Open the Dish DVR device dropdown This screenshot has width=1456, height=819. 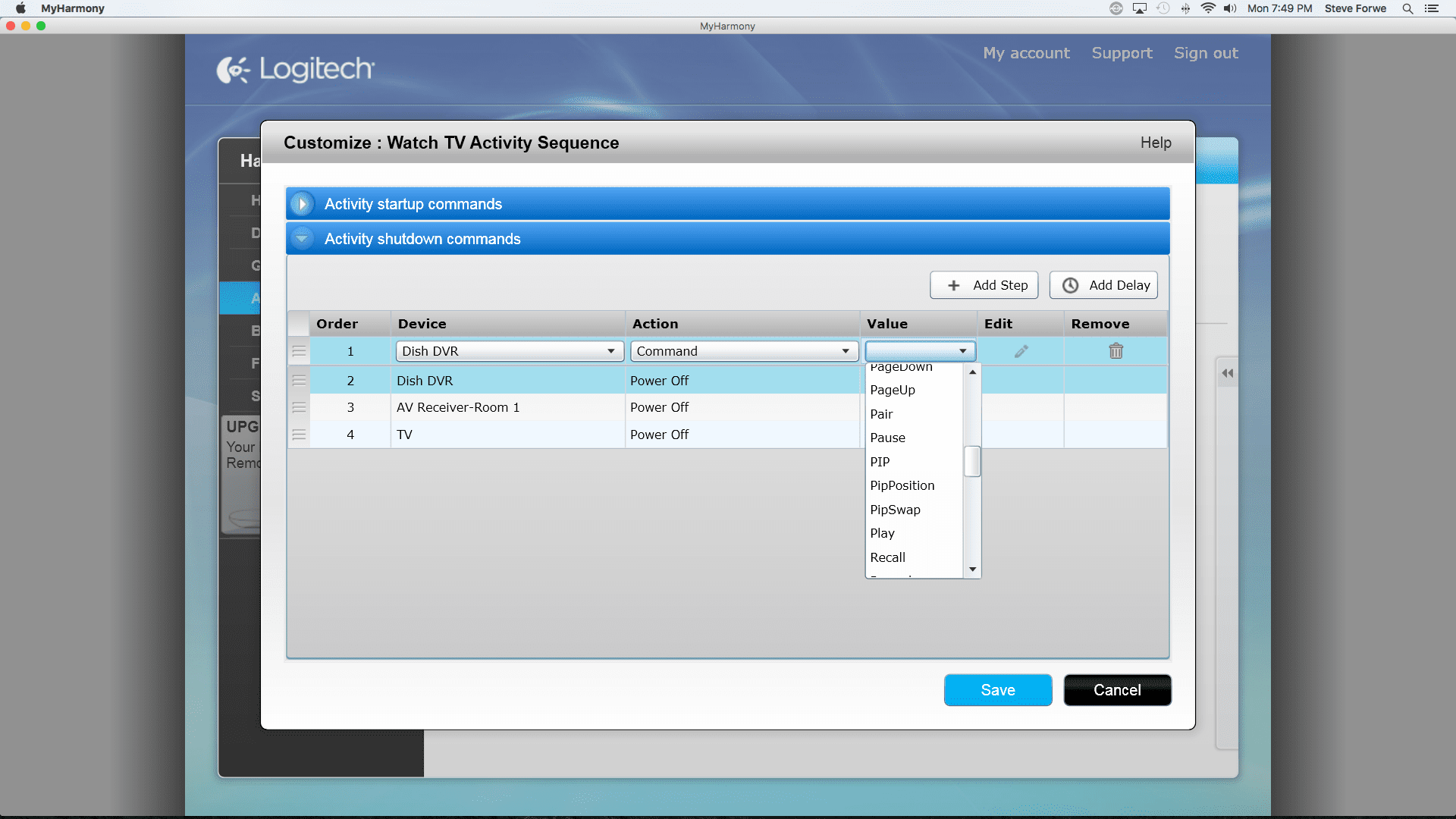tap(510, 351)
